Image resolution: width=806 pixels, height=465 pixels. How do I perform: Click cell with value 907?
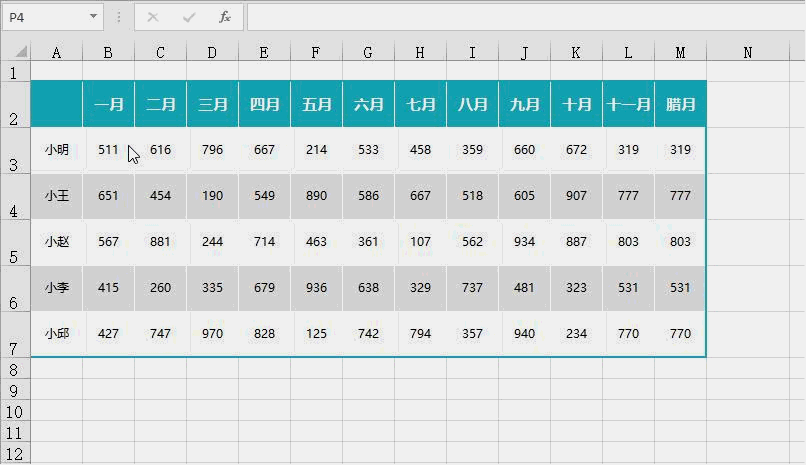pos(576,196)
